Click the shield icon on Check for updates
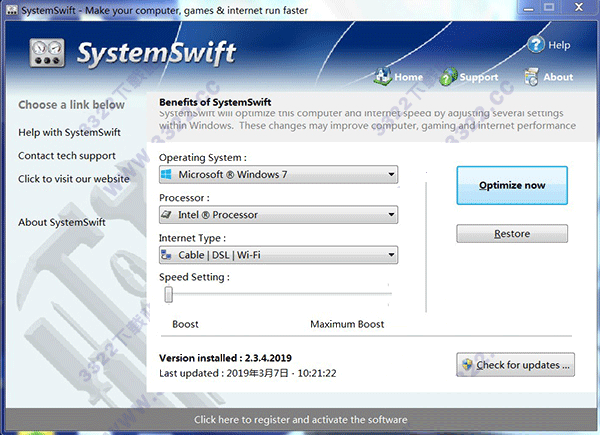 tap(467, 364)
